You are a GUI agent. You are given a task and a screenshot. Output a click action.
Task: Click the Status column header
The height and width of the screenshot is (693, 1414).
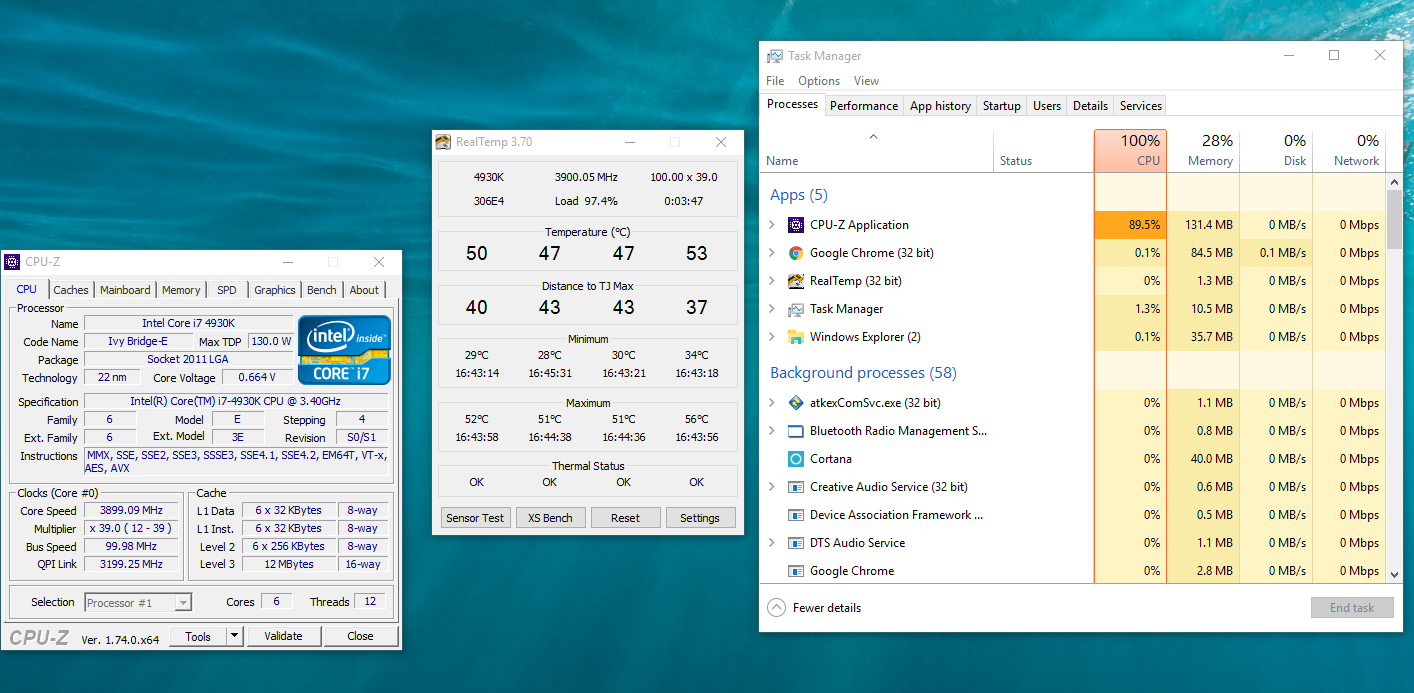click(x=1044, y=150)
